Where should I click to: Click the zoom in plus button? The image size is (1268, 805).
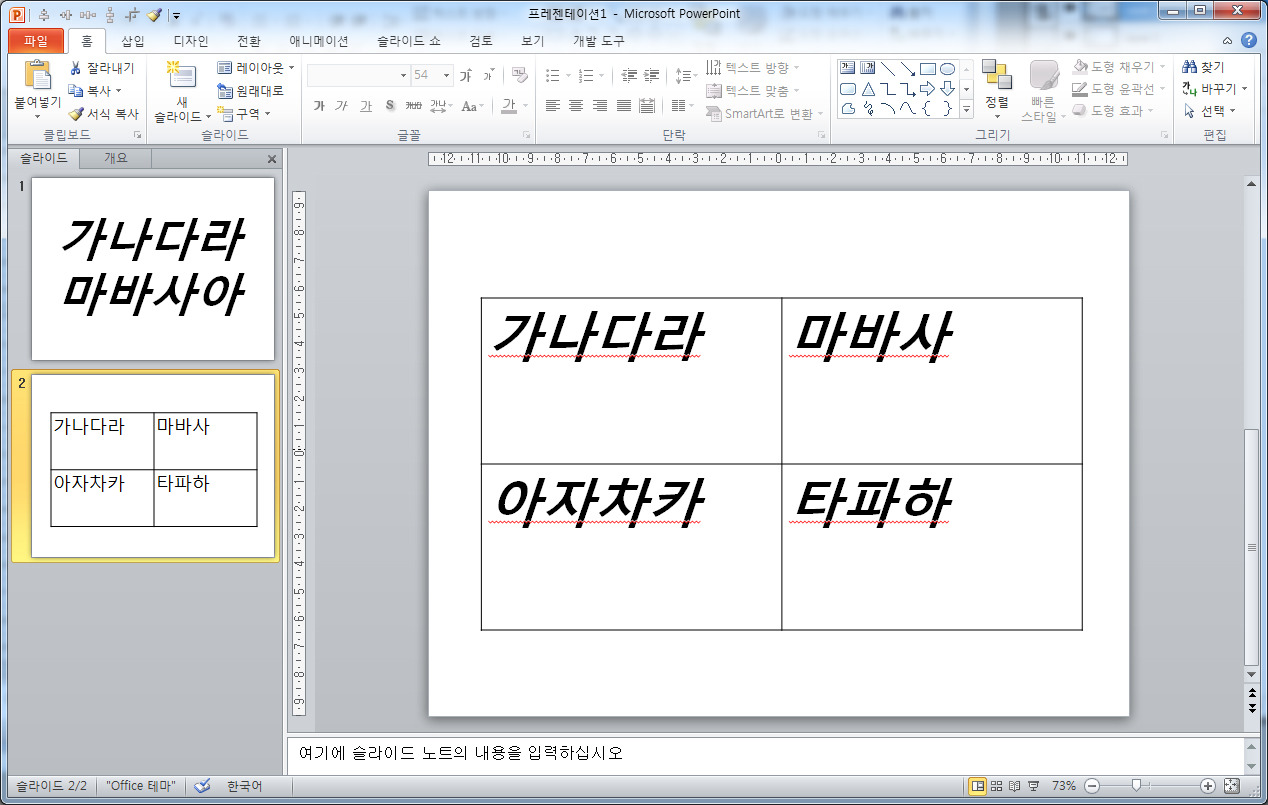point(1208,786)
